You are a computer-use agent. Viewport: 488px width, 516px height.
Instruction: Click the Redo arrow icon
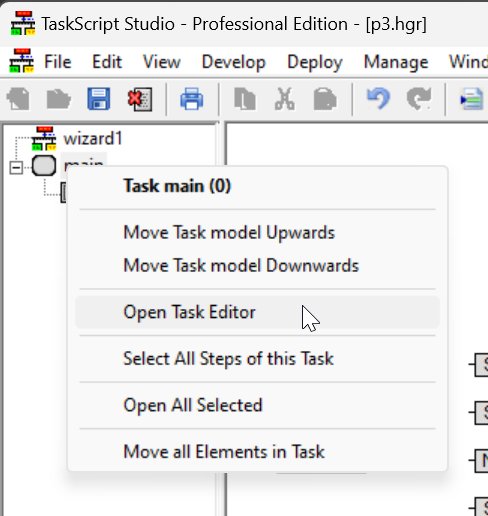(x=419, y=99)
